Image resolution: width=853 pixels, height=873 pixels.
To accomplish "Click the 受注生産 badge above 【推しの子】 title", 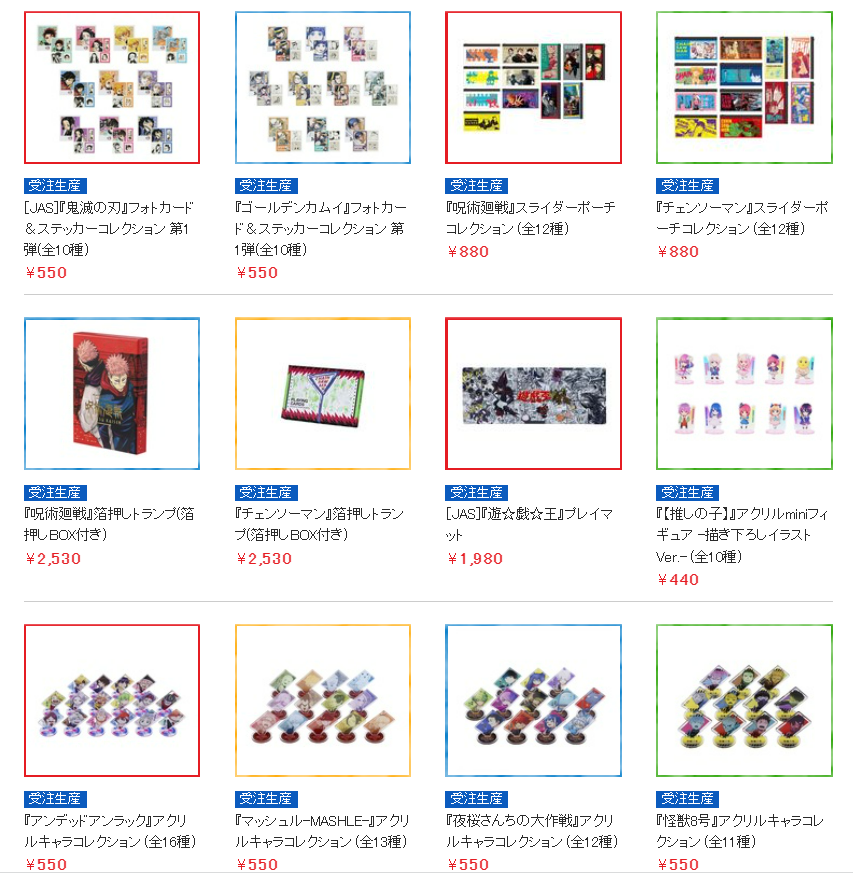I will click(x=688, y=492).
